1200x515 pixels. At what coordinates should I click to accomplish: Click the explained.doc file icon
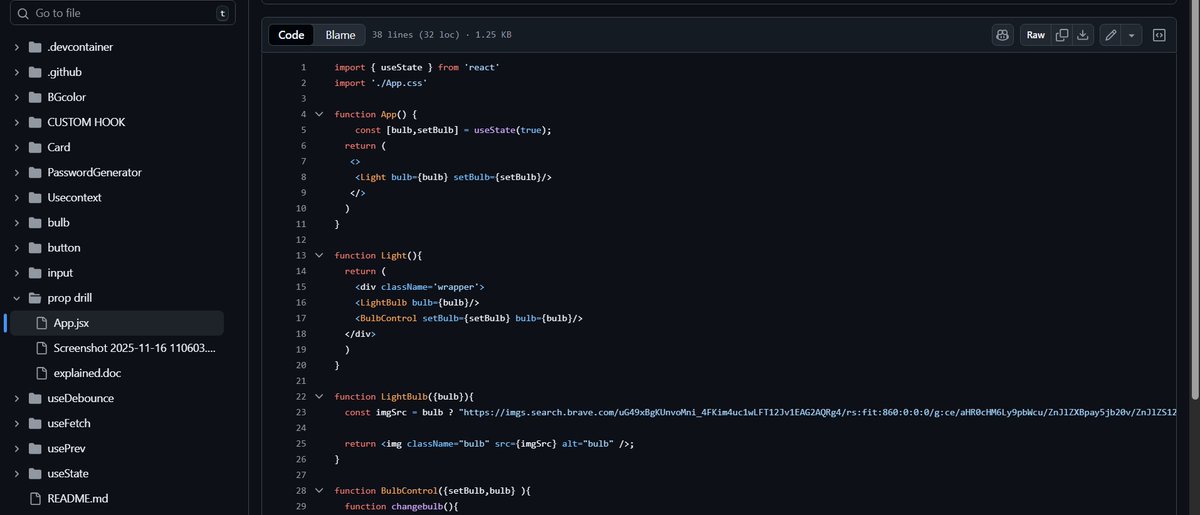tap(41, 373)
